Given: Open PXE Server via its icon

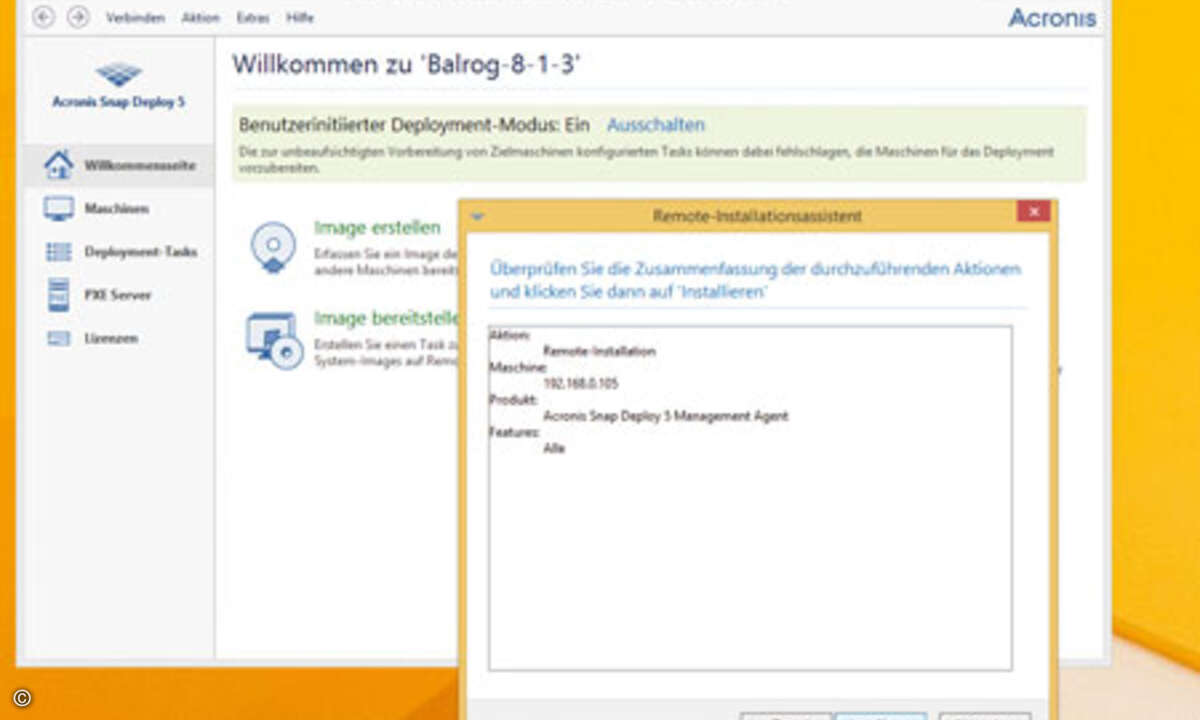Looking at the screenshot, I should (x=59, y=295).
